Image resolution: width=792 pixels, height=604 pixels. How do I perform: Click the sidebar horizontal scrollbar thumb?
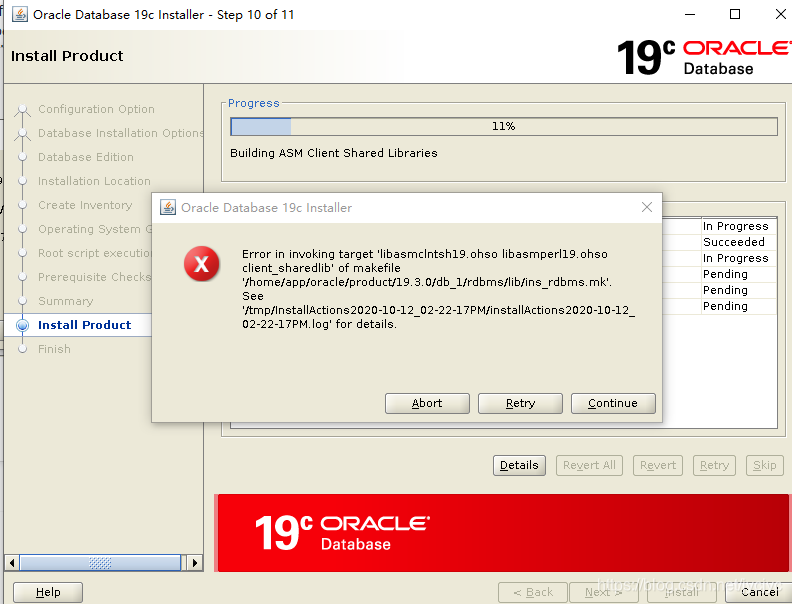click(100, 563)
